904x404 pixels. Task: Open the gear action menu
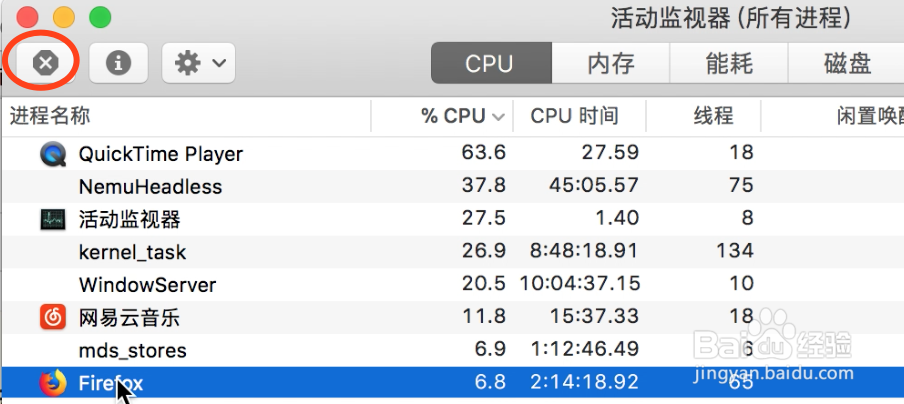[x=198, y=63]
